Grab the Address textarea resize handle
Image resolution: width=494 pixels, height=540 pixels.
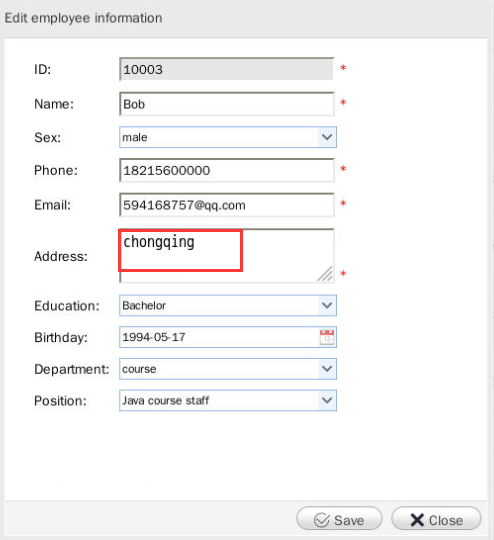(x=325, y=274)
